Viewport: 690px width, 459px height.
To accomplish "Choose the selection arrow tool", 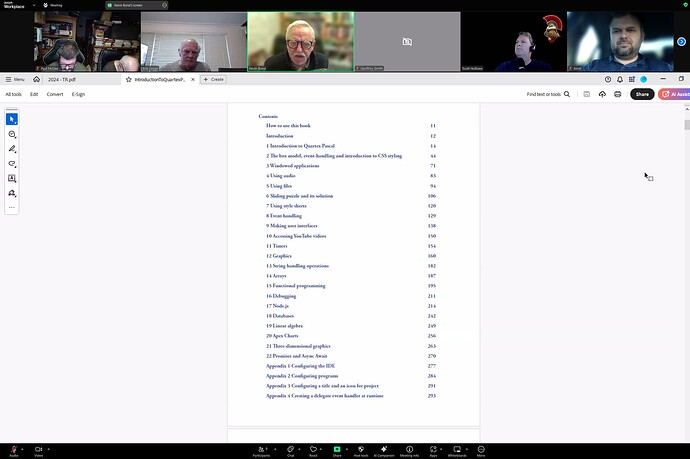I will [x=12, y=119].
